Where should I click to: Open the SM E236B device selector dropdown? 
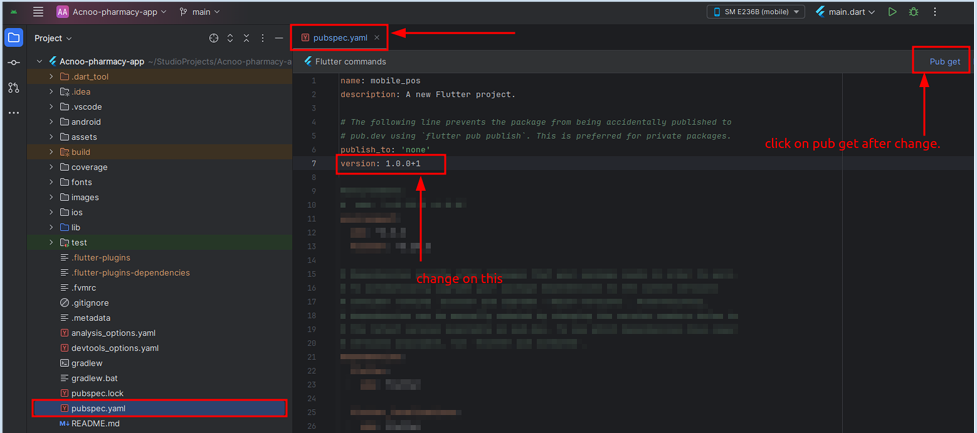[756, 12]
